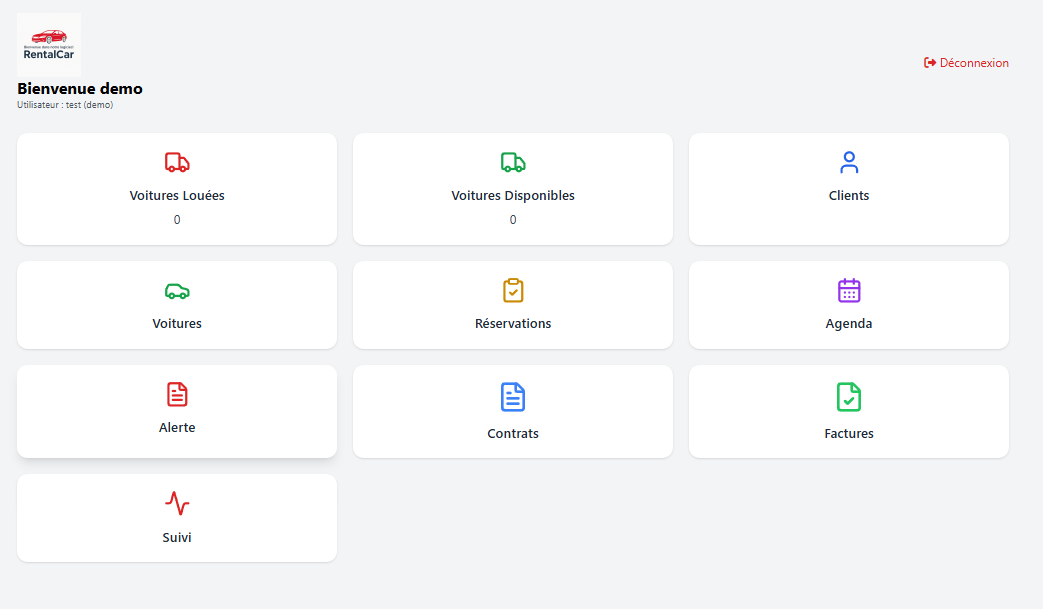
Task: Click the green car icon for Voitures
Action: pyautogui.click(x=177, y=291)
